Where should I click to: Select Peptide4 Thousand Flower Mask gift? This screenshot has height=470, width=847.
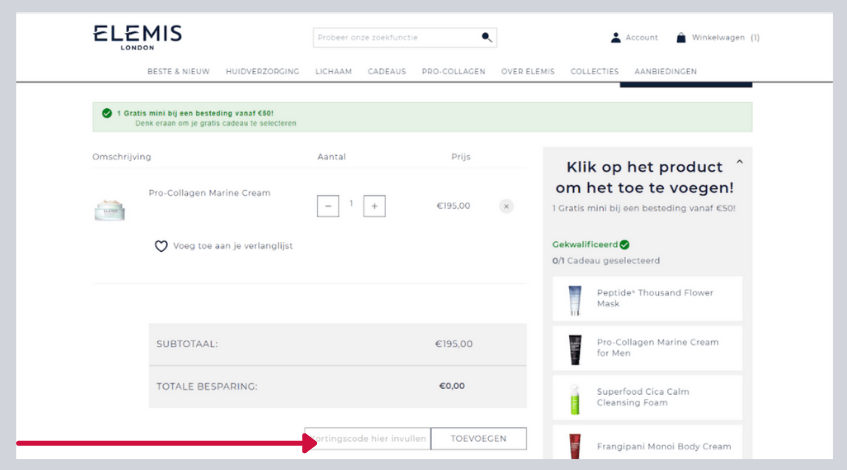647,299
